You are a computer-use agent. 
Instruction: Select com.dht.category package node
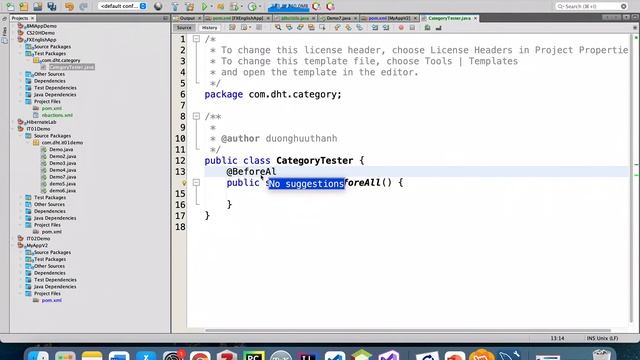pyautogui.click(x=60, y=60)
